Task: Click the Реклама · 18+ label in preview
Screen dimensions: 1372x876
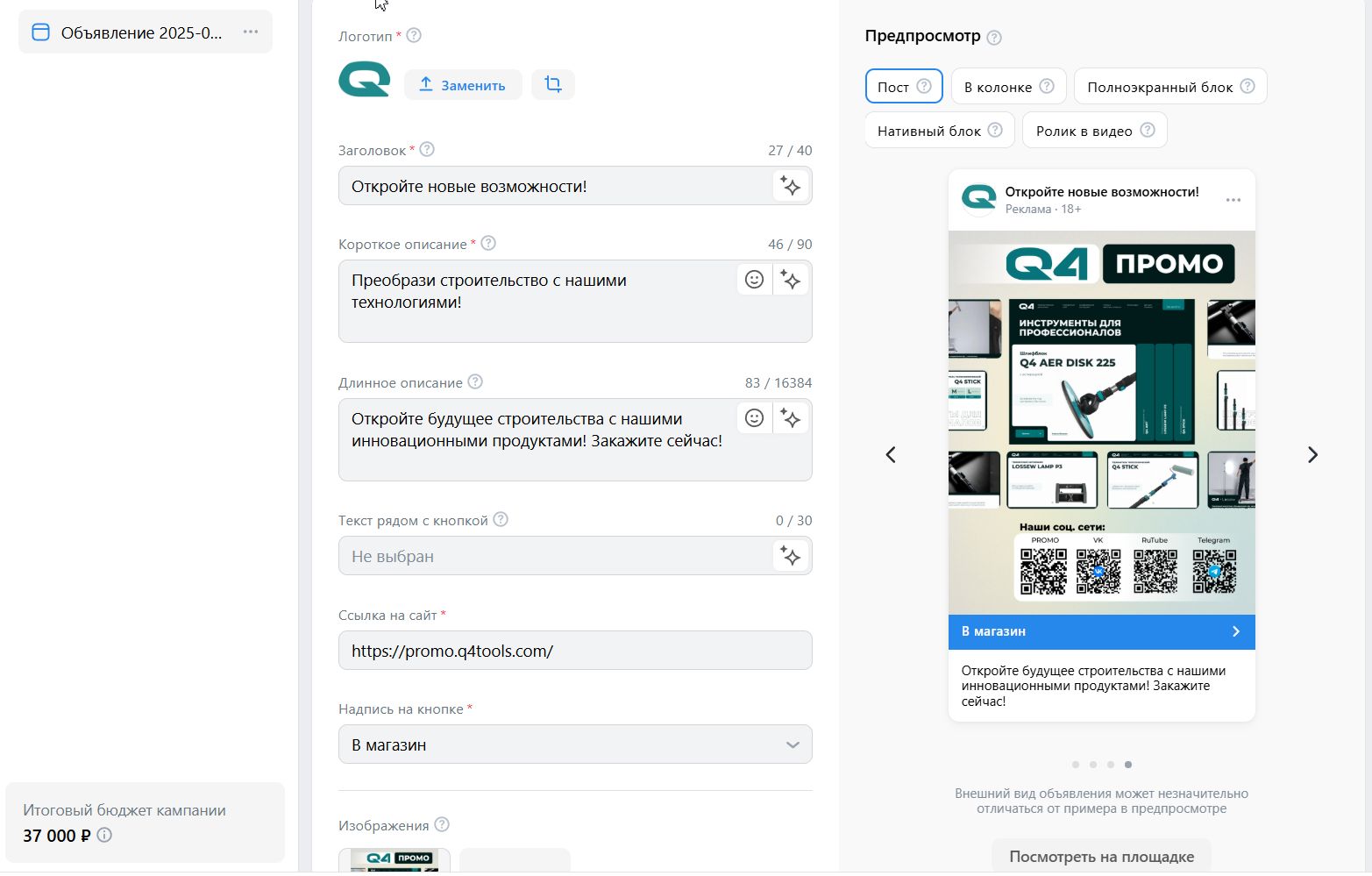Action: point(1043,209)
